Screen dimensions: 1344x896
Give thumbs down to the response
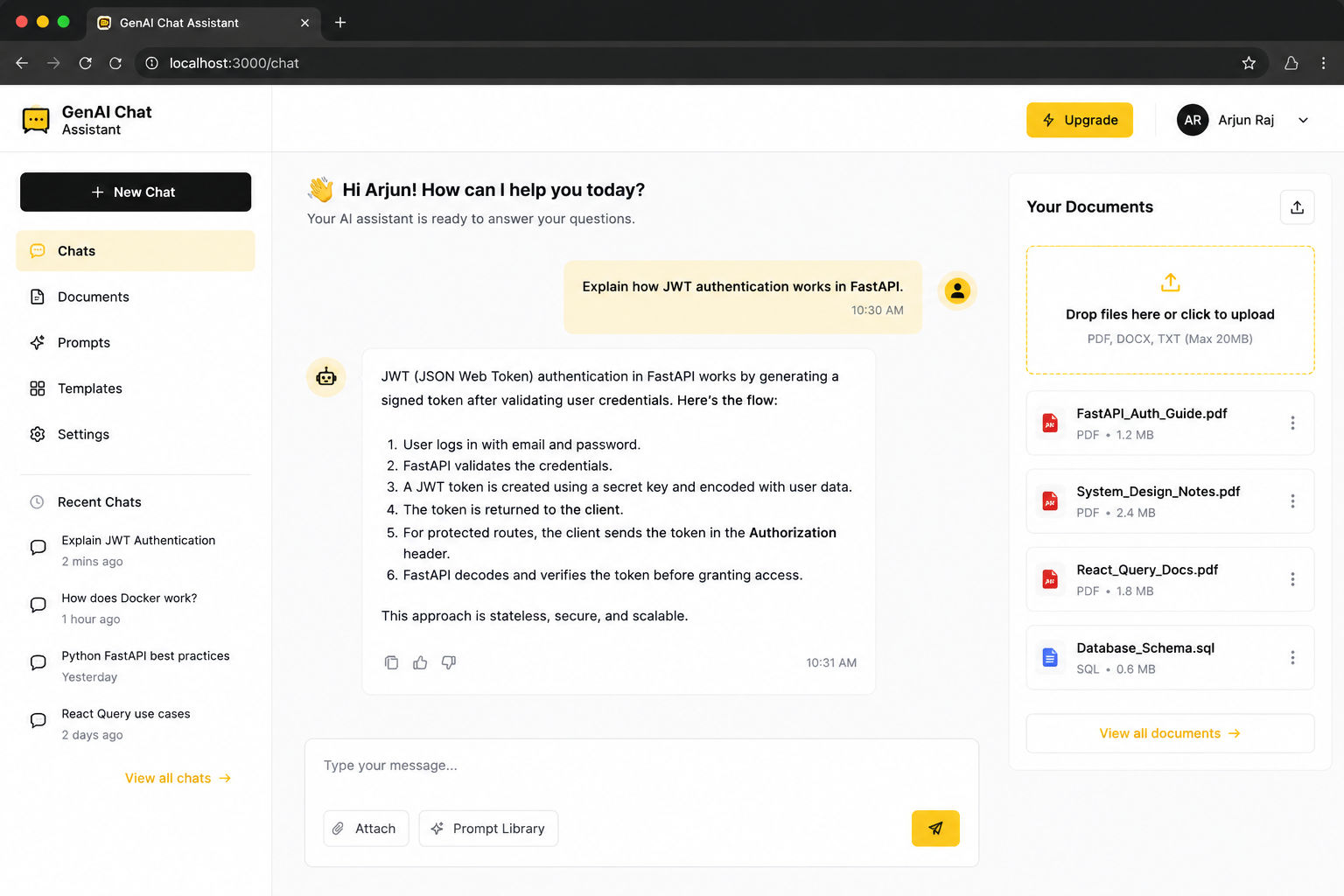coord(449,662)
